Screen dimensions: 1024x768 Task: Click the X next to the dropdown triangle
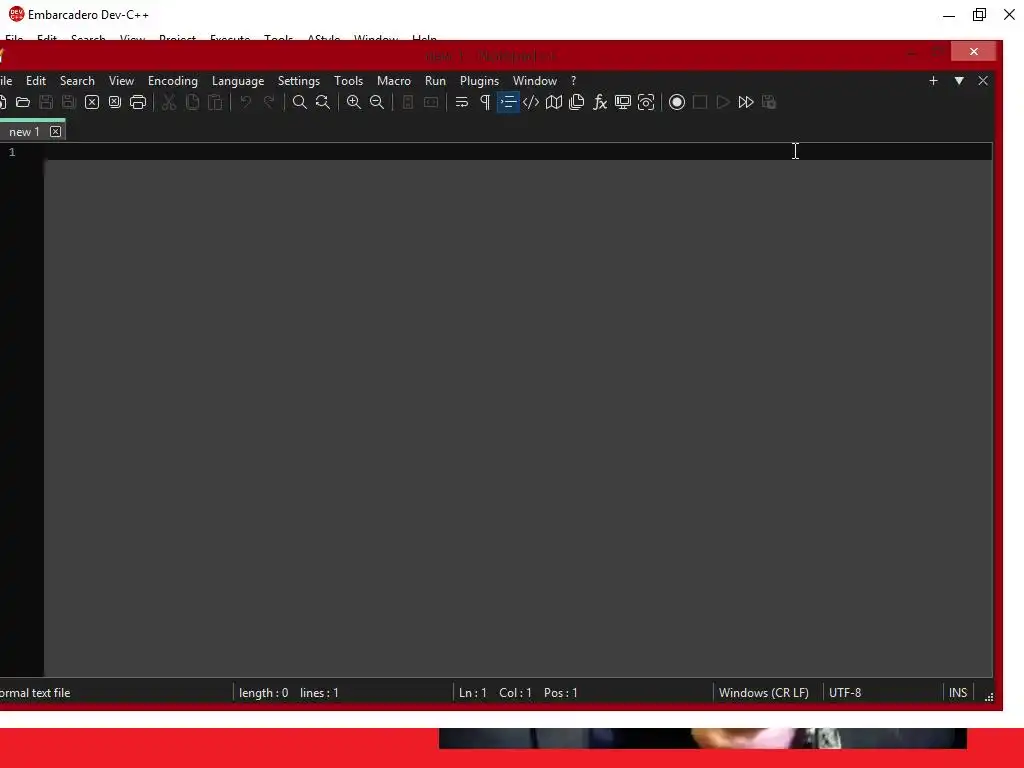tap(983, 81)
